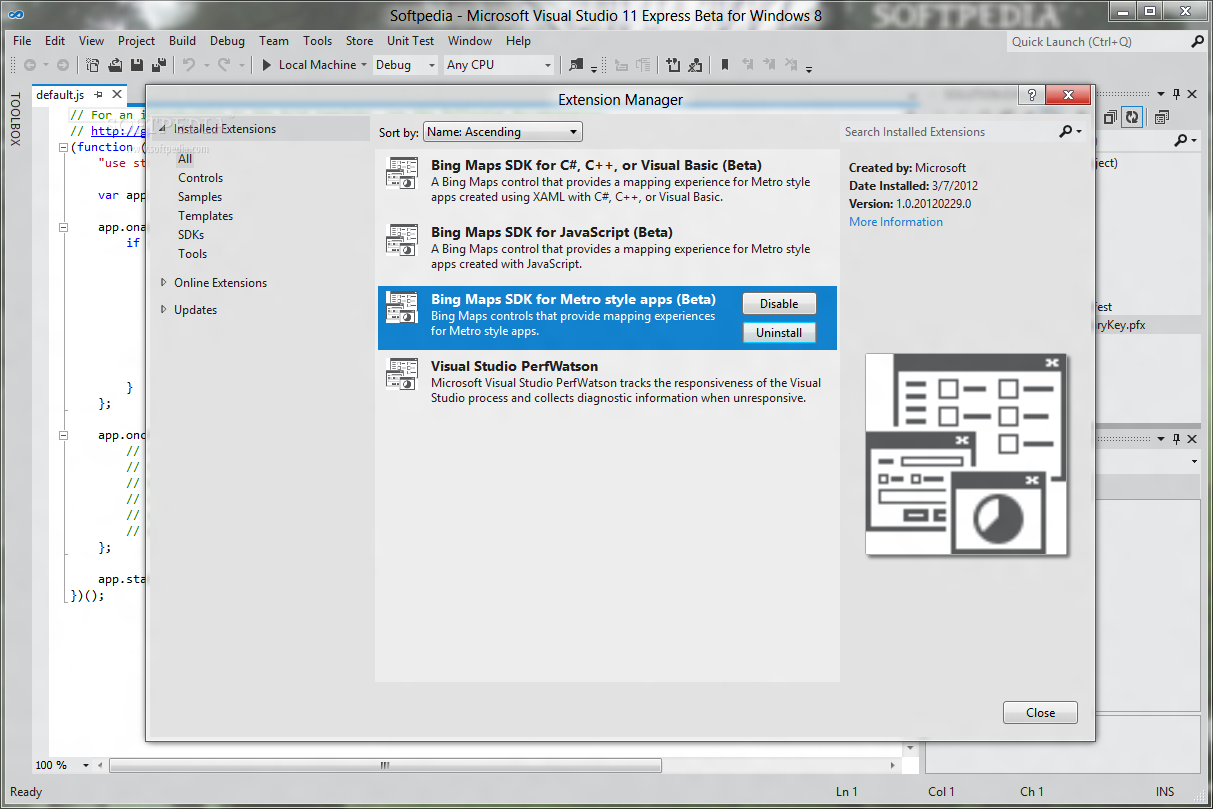Viewport: 1213px width, 809px height.
Task: Click the Refresh icon in Solution Explorer
Action: click(1132, 117)
